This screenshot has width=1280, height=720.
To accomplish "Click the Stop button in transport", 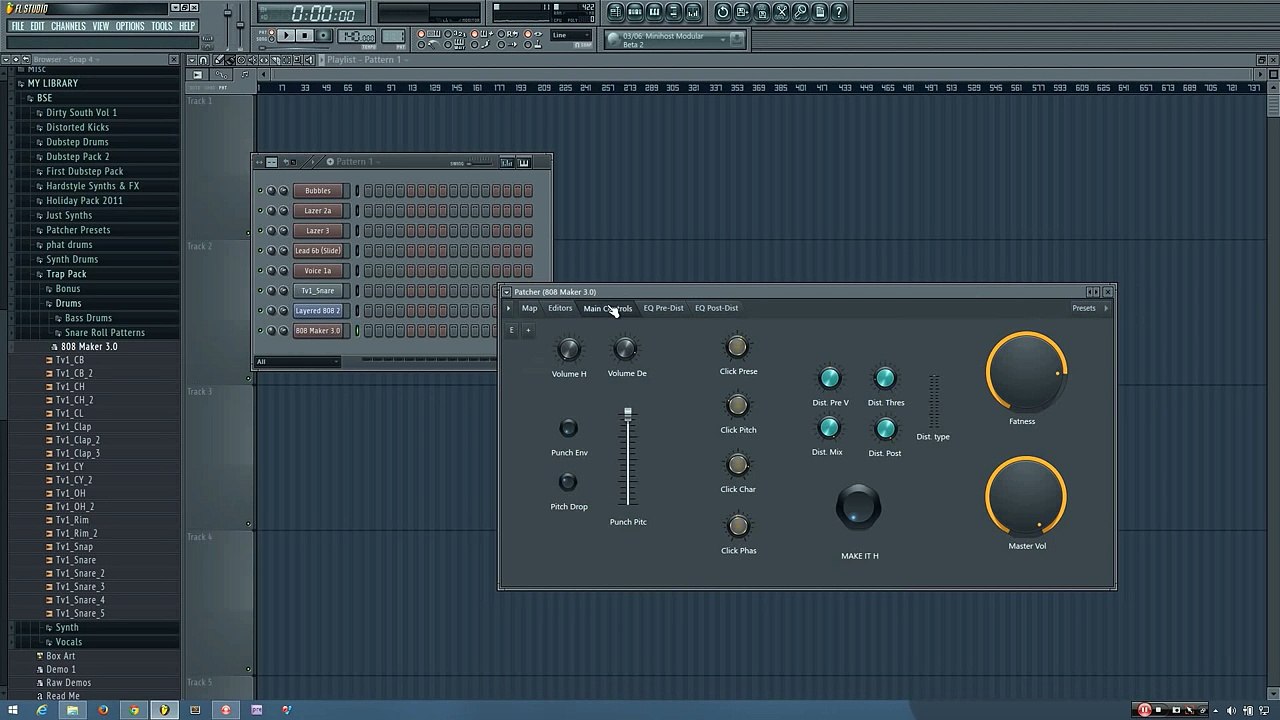I will [305, 35].
